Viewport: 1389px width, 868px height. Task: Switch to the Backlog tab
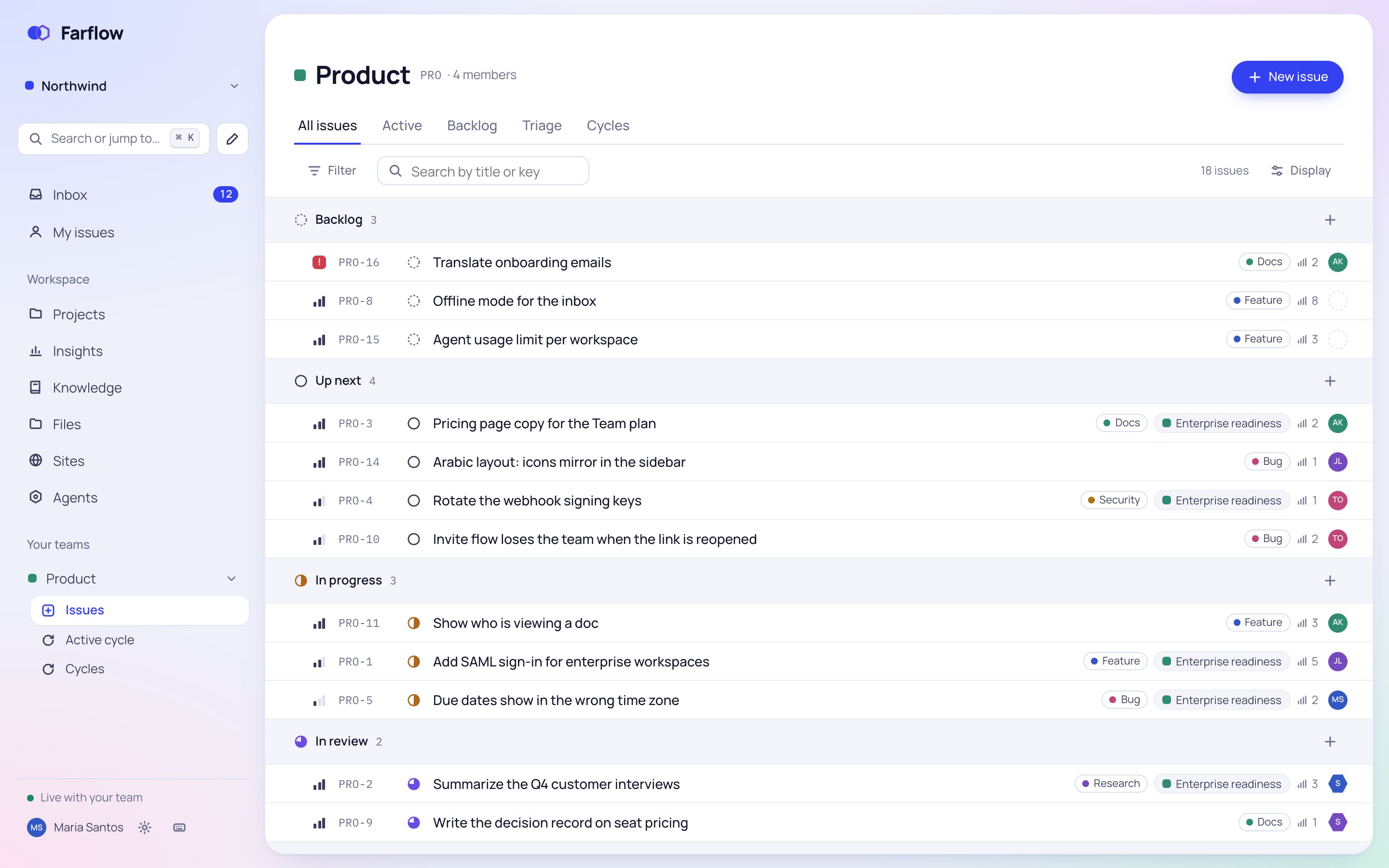coord(472,126)
